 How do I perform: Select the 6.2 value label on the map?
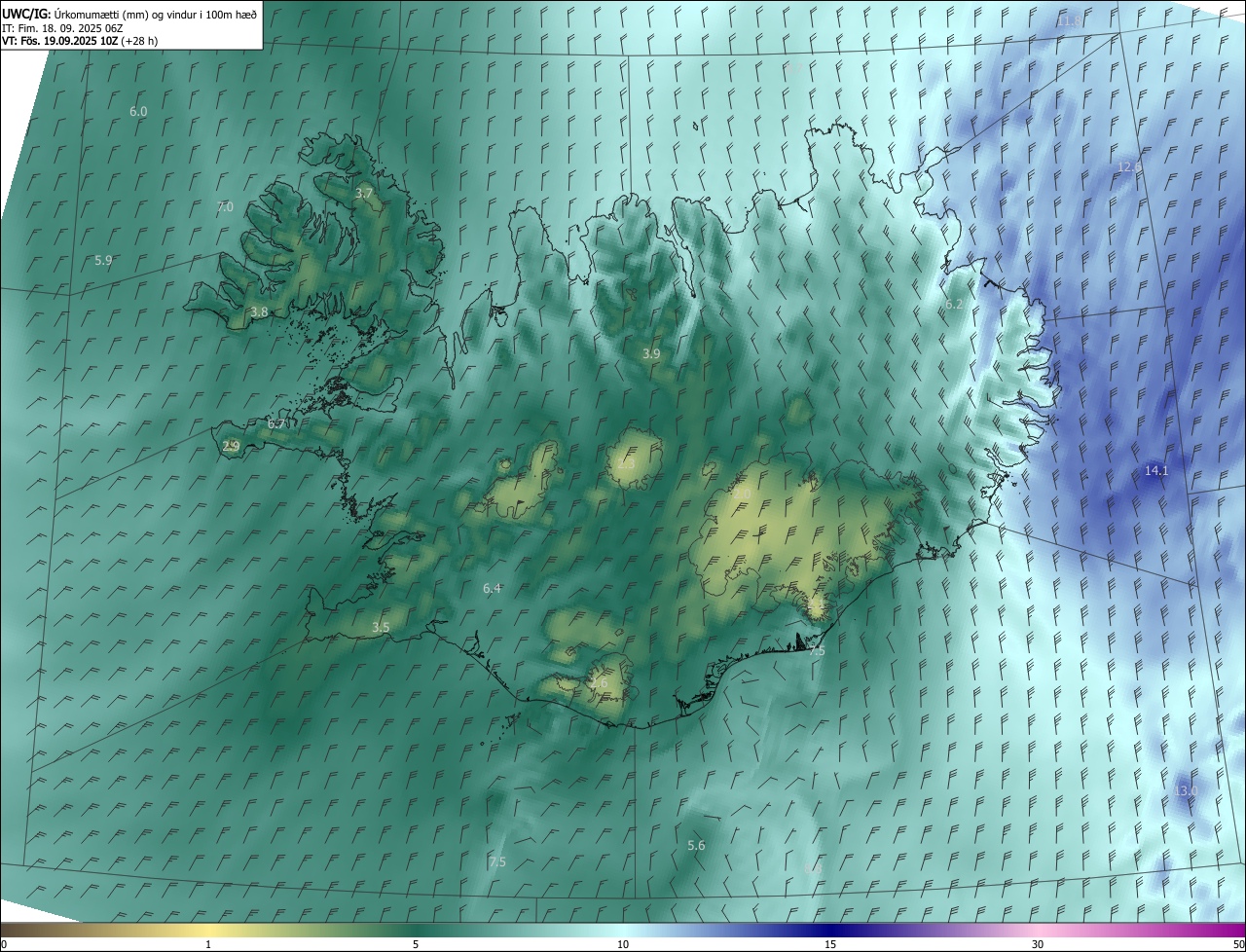tap(954, 305)
